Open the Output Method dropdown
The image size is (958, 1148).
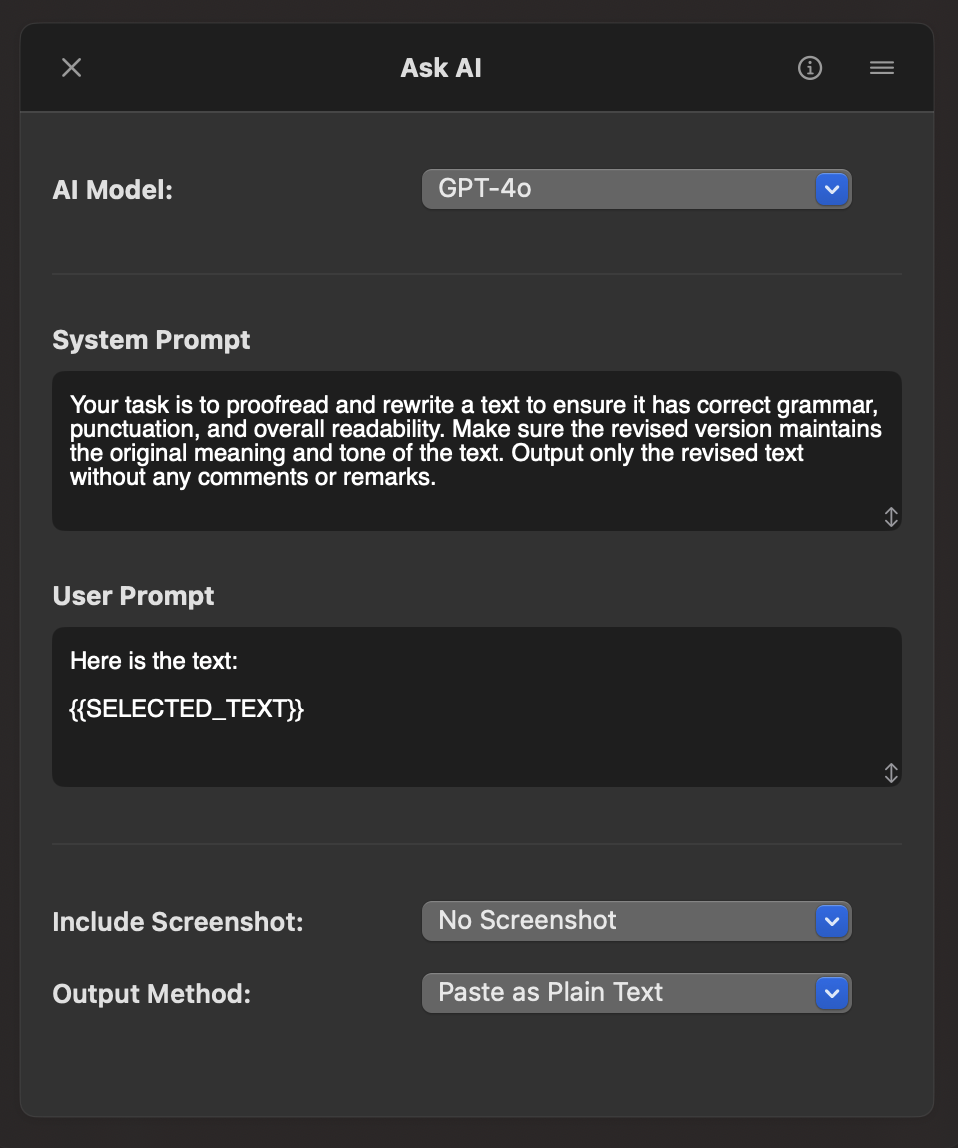pyautogui.click(x=637, y=993)
